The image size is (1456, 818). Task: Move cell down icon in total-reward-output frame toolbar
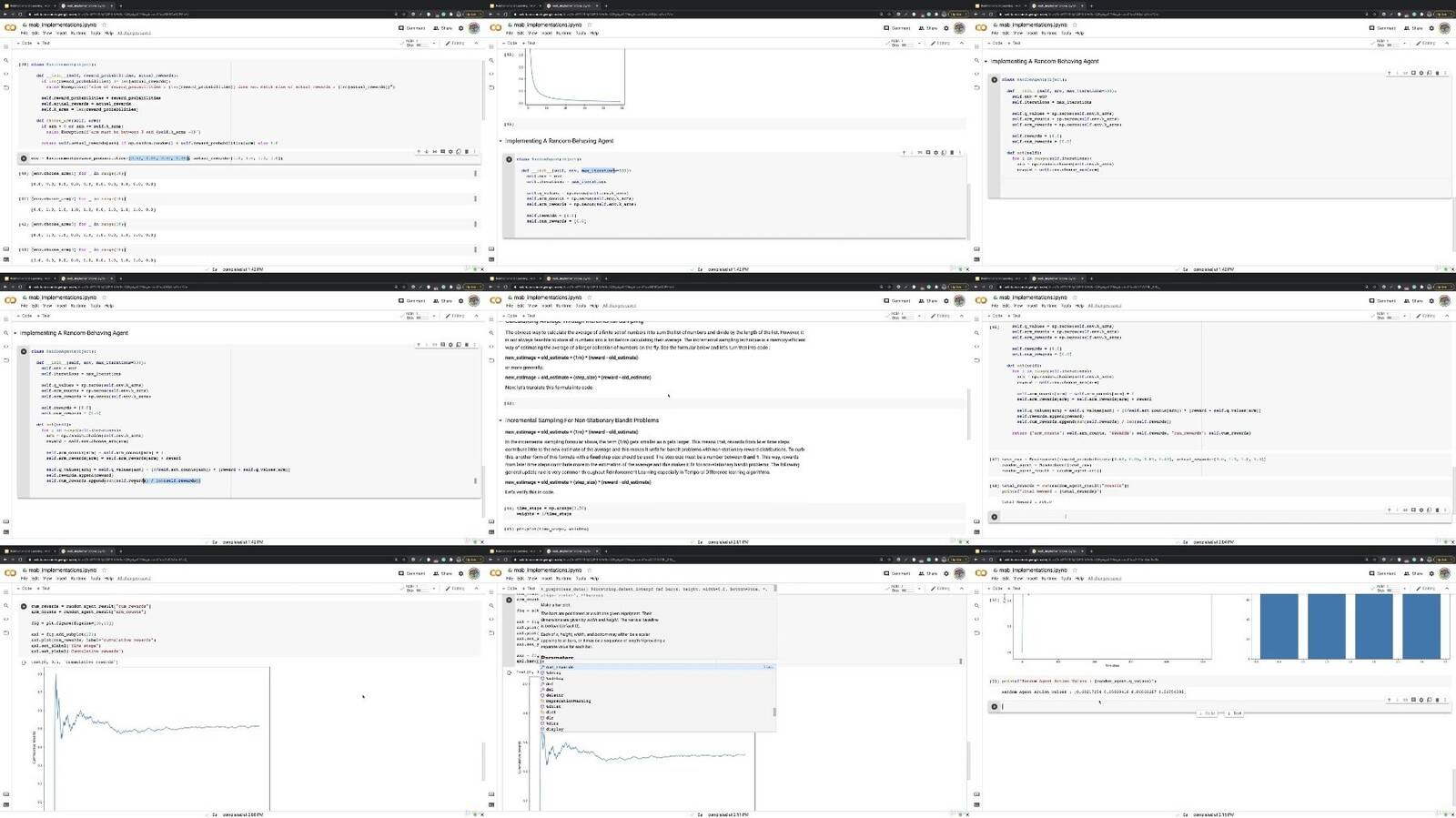1397,510
